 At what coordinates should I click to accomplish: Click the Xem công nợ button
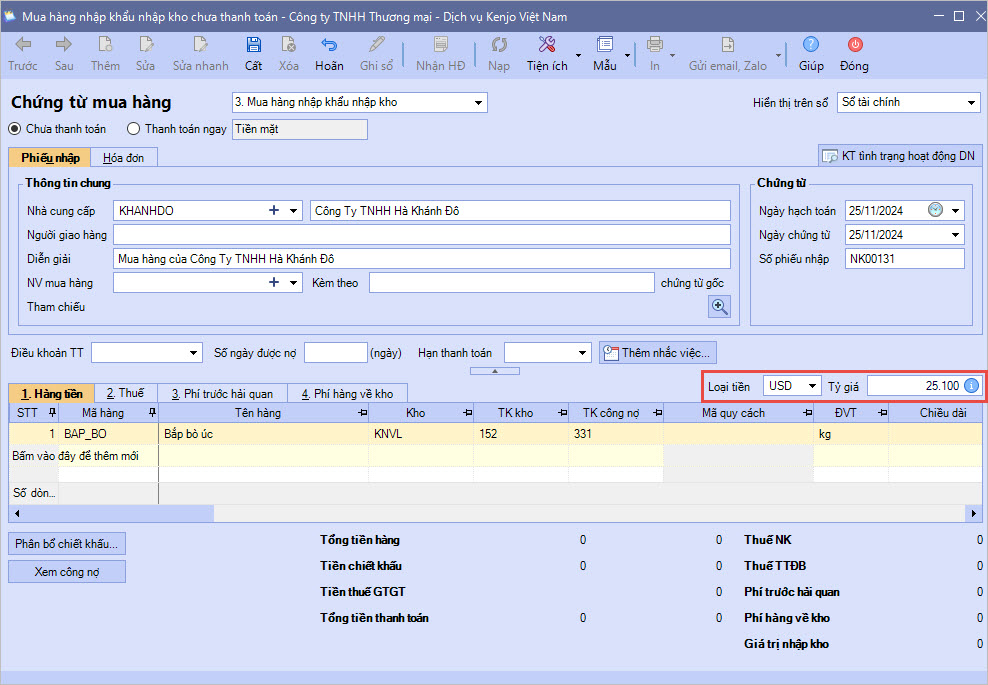pyautogui.click(x=66, y=571)
